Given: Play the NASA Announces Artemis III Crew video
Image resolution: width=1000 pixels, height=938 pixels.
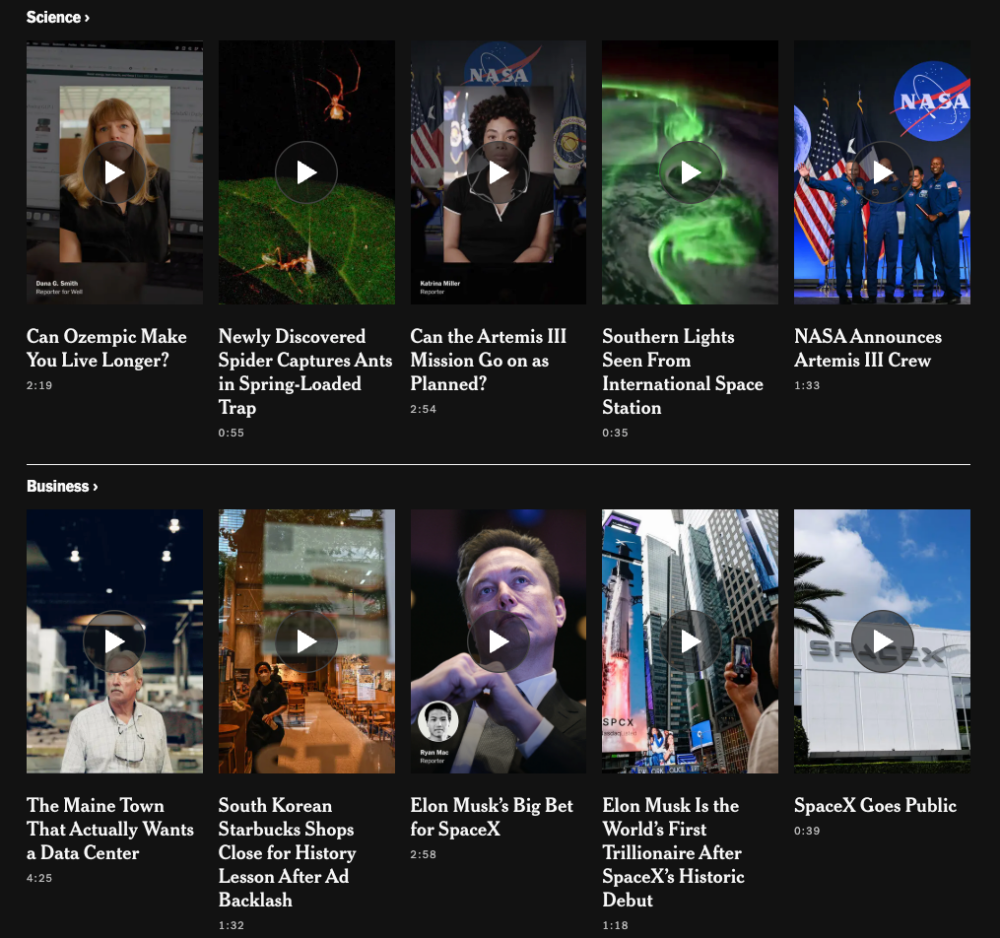Looking at the screenshot, I should point(882,172).
